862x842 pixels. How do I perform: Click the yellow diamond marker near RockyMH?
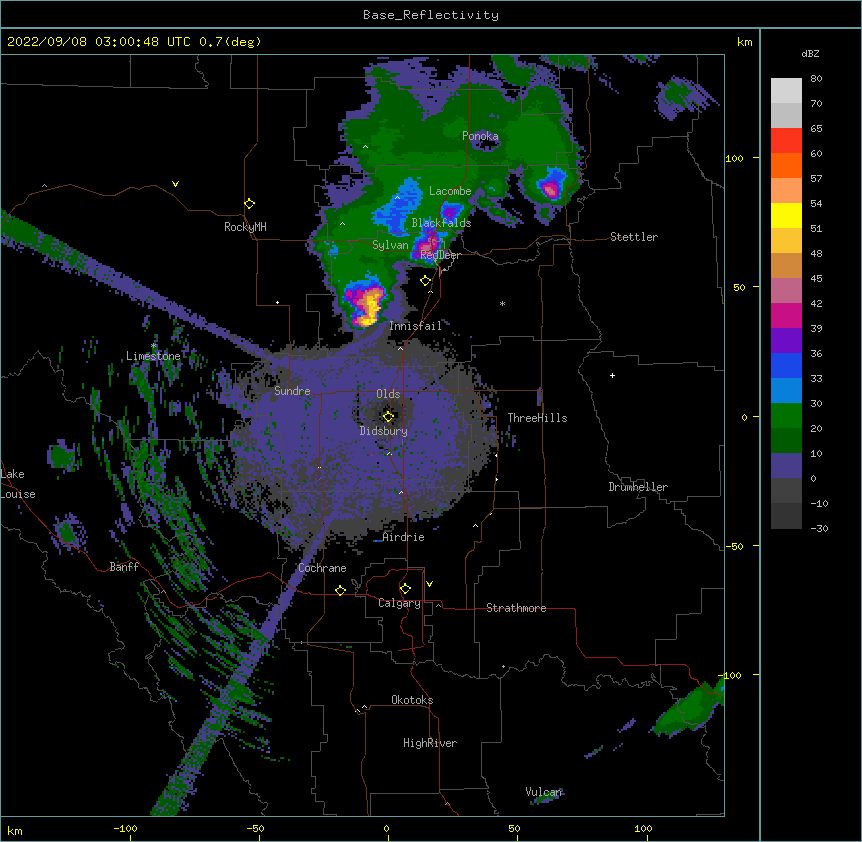click(x=250, y=204)
